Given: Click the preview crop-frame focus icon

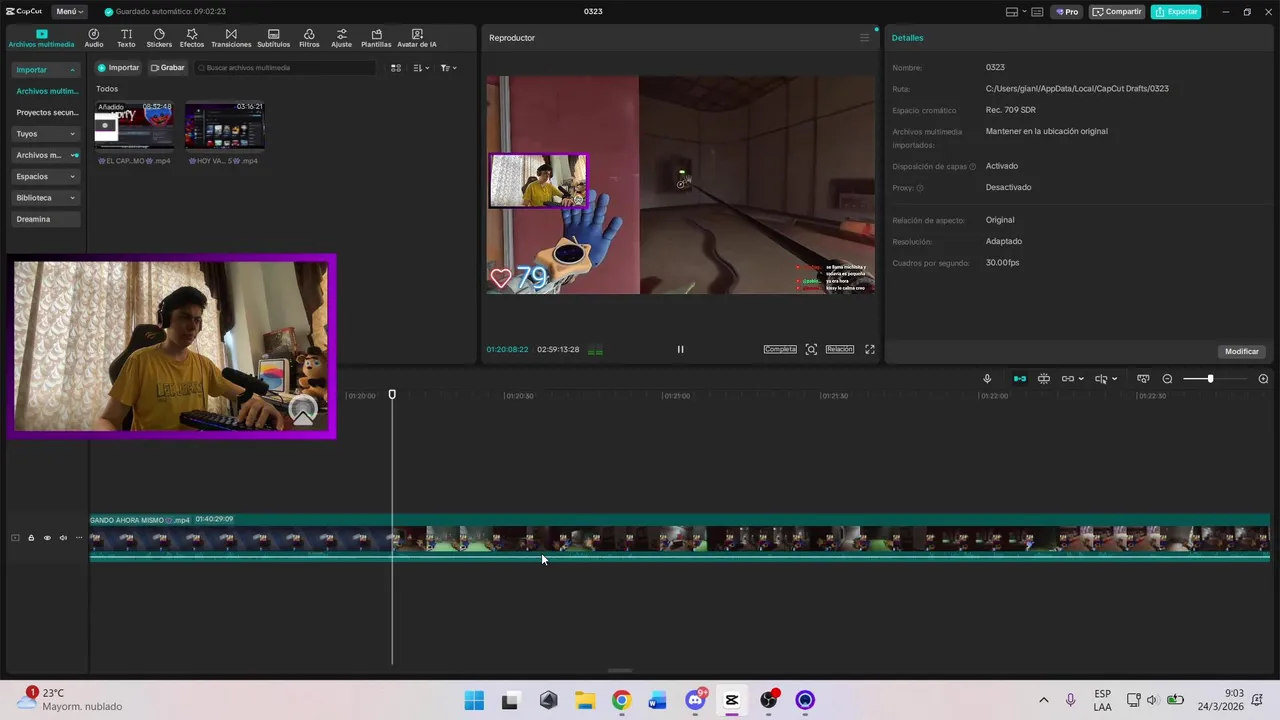Looking at the screenshot, I should point(811,349).
